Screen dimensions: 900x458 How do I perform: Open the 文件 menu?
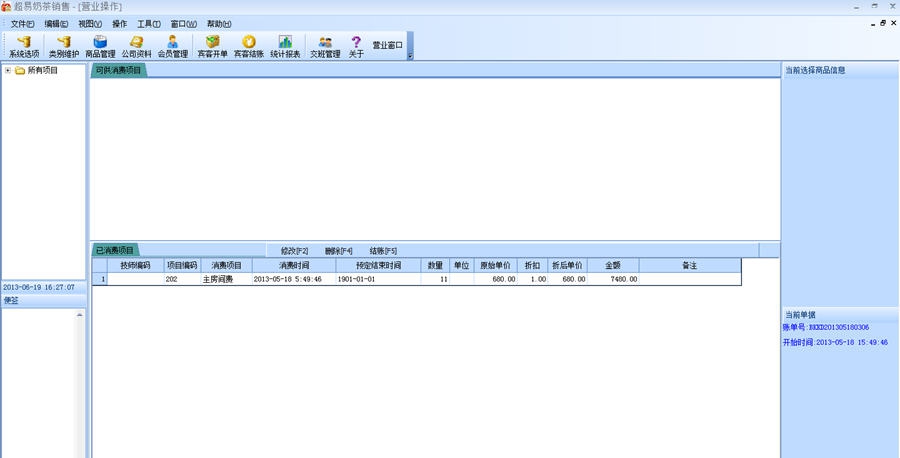pos(22,24)
